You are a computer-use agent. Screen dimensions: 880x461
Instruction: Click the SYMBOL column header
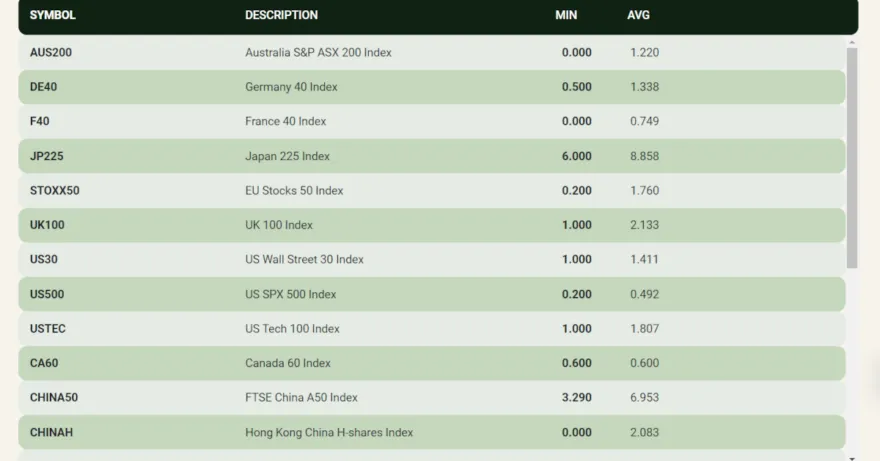coord(53,15)
